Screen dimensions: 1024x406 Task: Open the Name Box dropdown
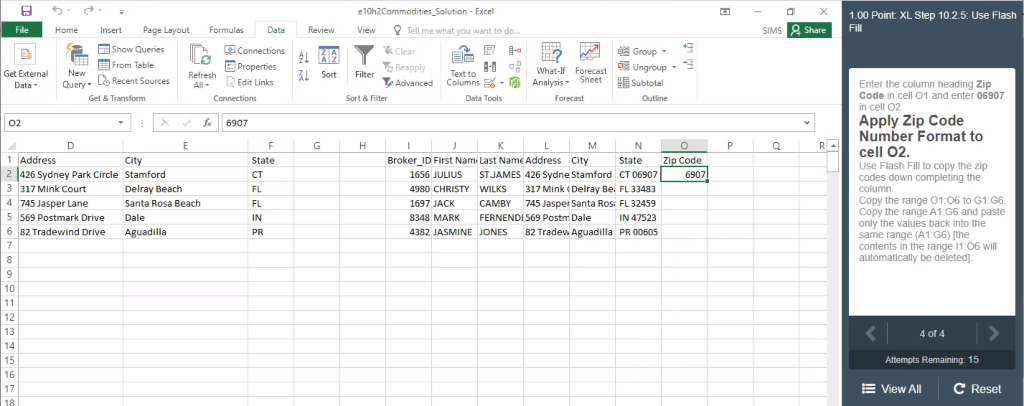pos(121,123)
